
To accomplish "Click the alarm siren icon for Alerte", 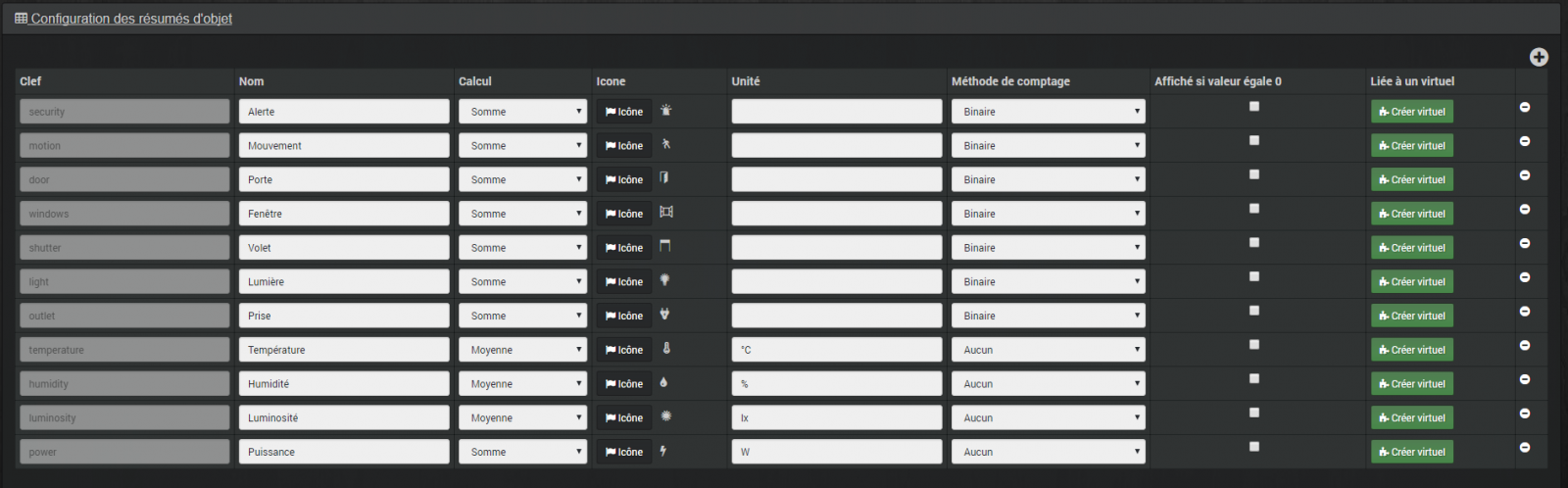I will [x=666, y=111].
